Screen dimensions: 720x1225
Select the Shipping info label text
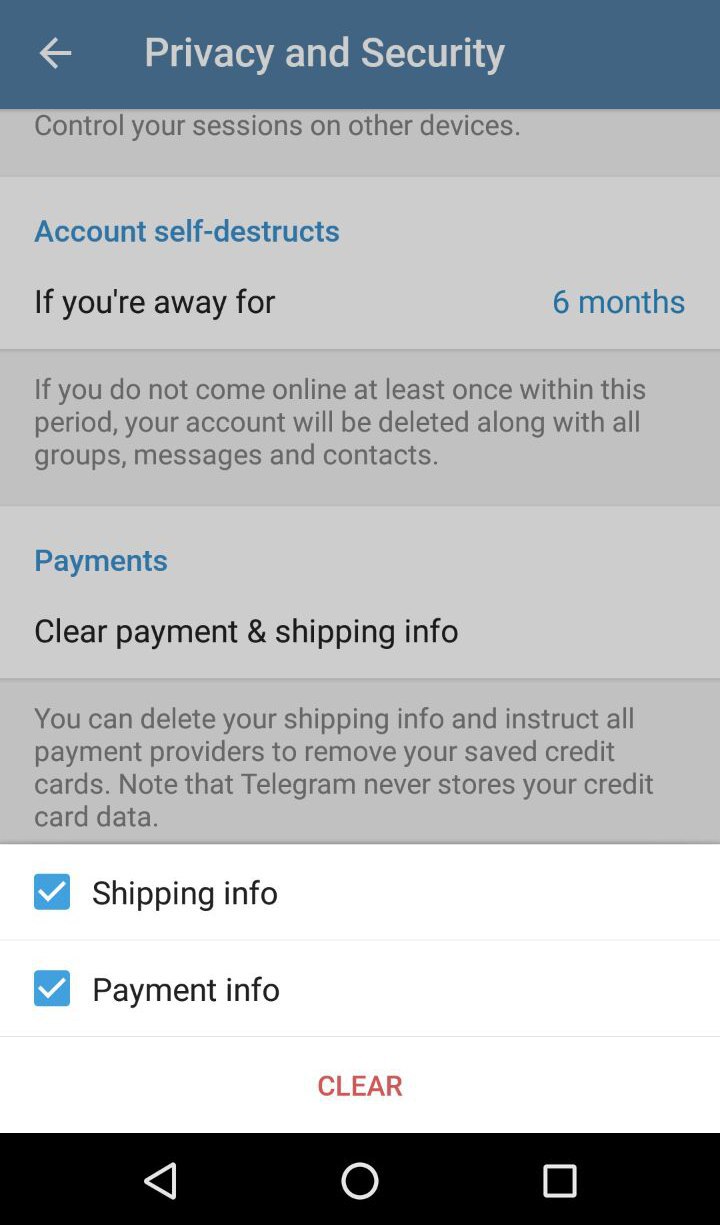(x=185, y=892)
